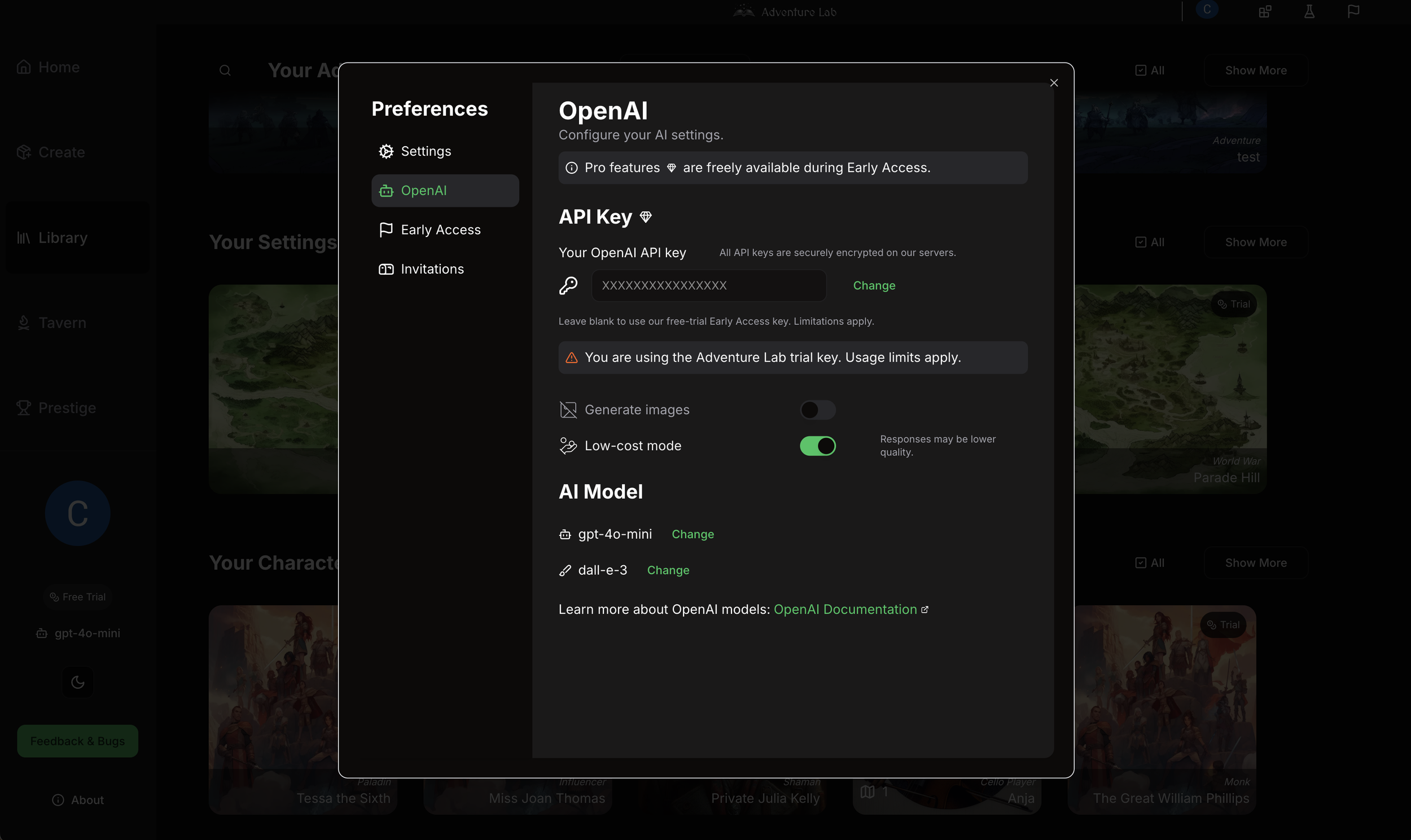Image resolution: width=1411 pixels, height=840 pixels.
Task: Open the test adventure card
Action: click(x=1171, y=134)
